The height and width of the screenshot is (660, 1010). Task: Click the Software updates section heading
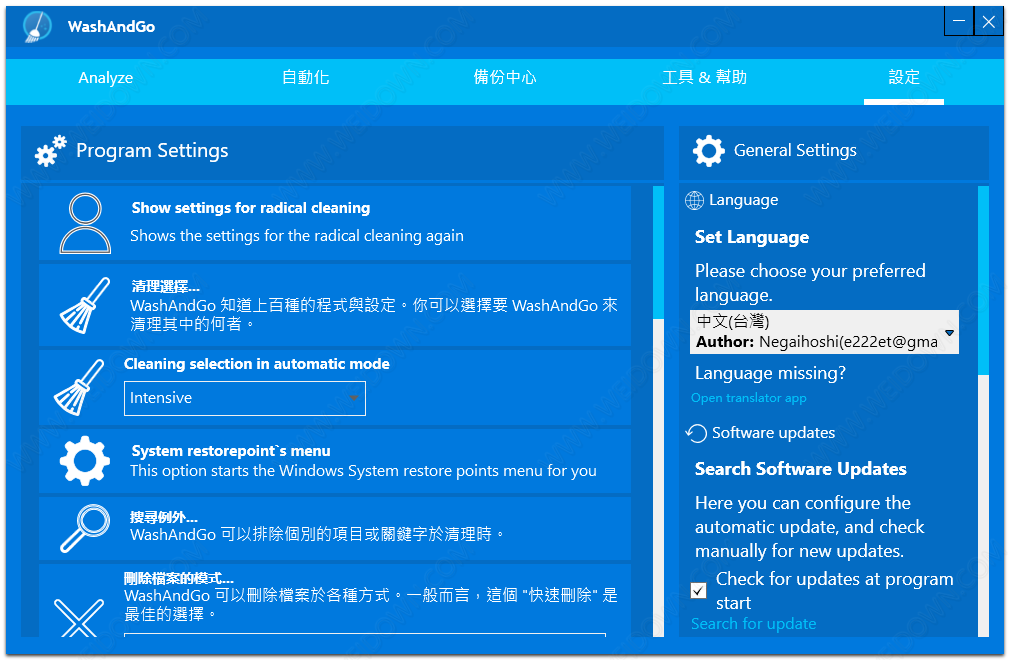[774, 433]
